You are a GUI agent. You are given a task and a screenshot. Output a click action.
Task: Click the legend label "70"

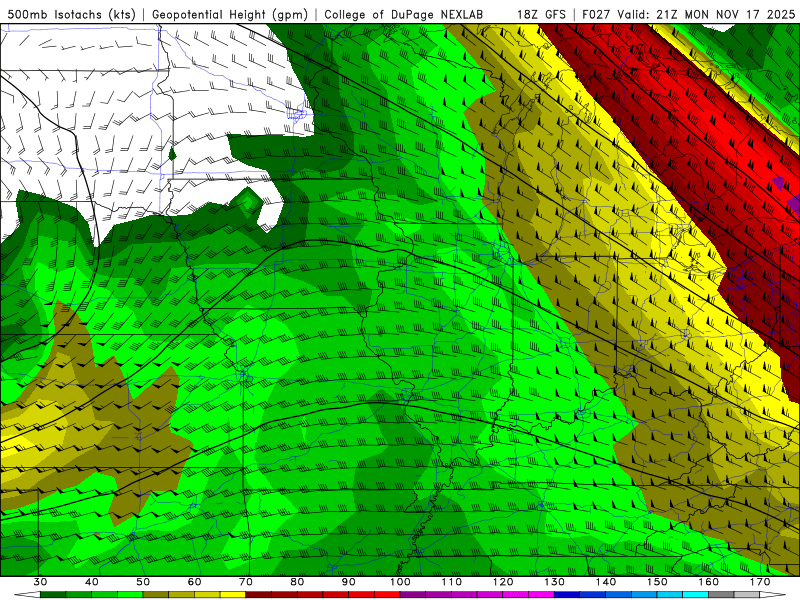pos(246,582)
